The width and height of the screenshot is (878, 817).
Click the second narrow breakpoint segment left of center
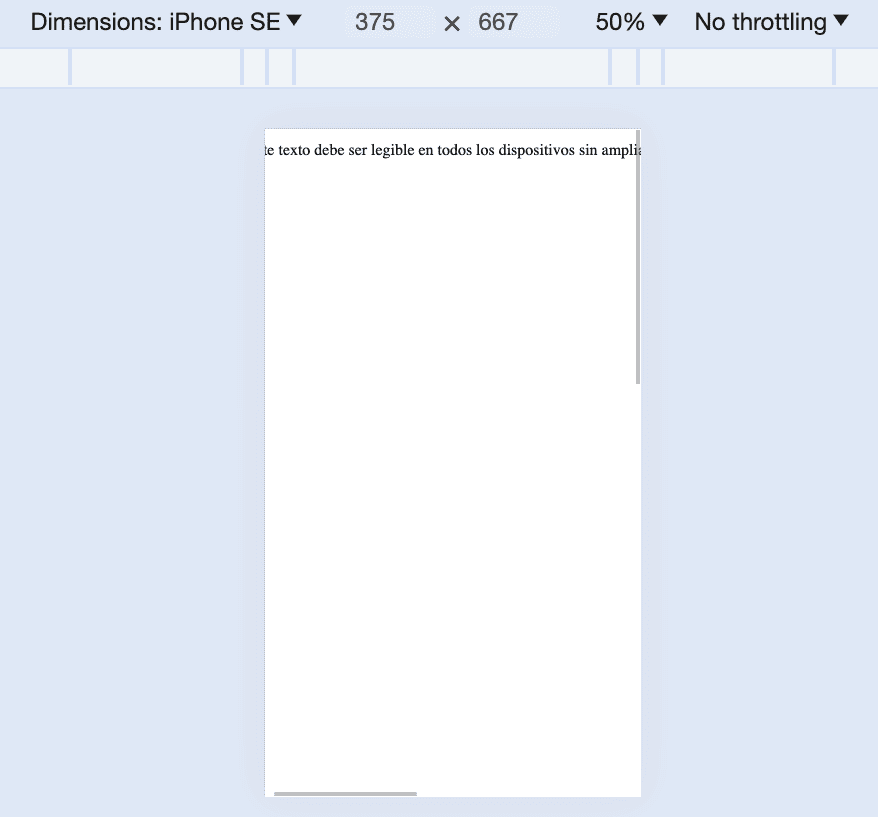(x=255, y=68)
